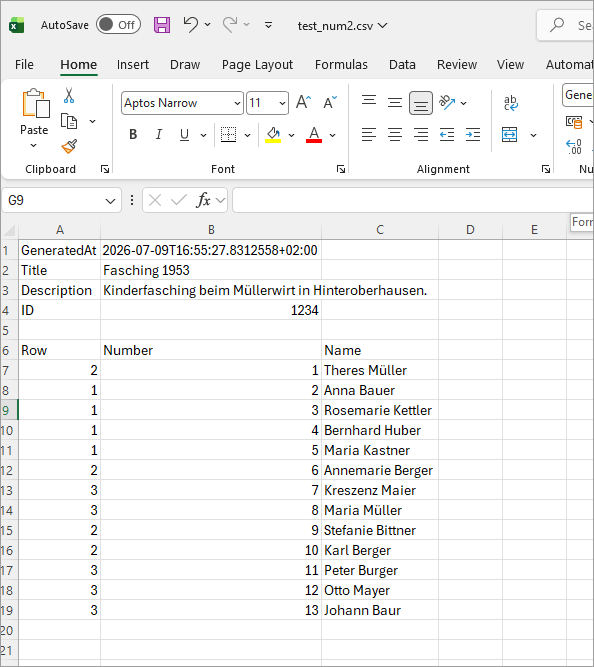The width and height of the screenshot is (594, 667).
Task: Open the font size 11 dropdown
Action: (282, 103)
